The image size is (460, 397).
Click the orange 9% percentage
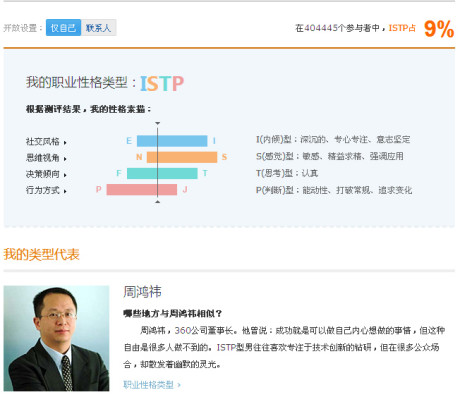pos(439,29)
